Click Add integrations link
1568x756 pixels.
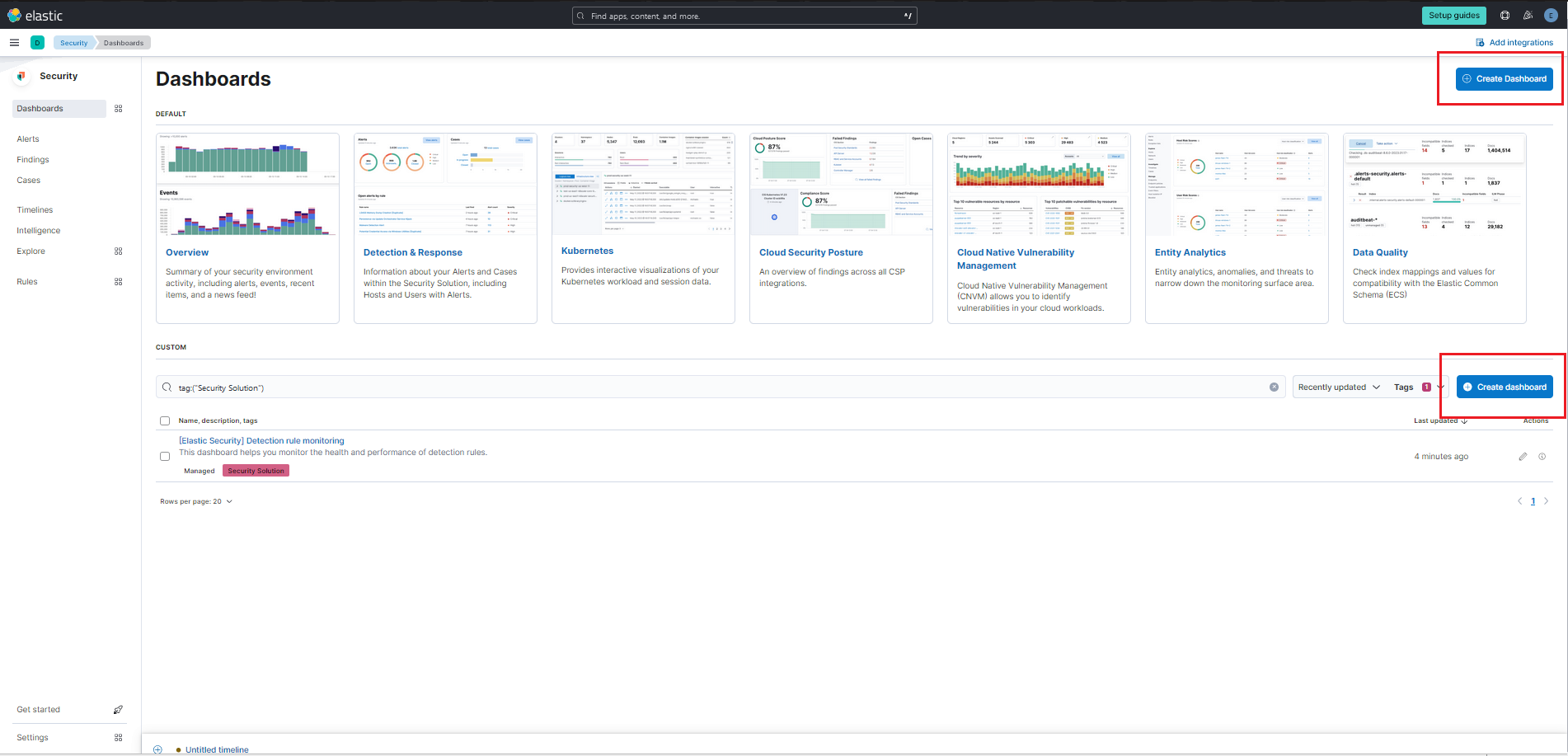click(x=1514, y=43)
